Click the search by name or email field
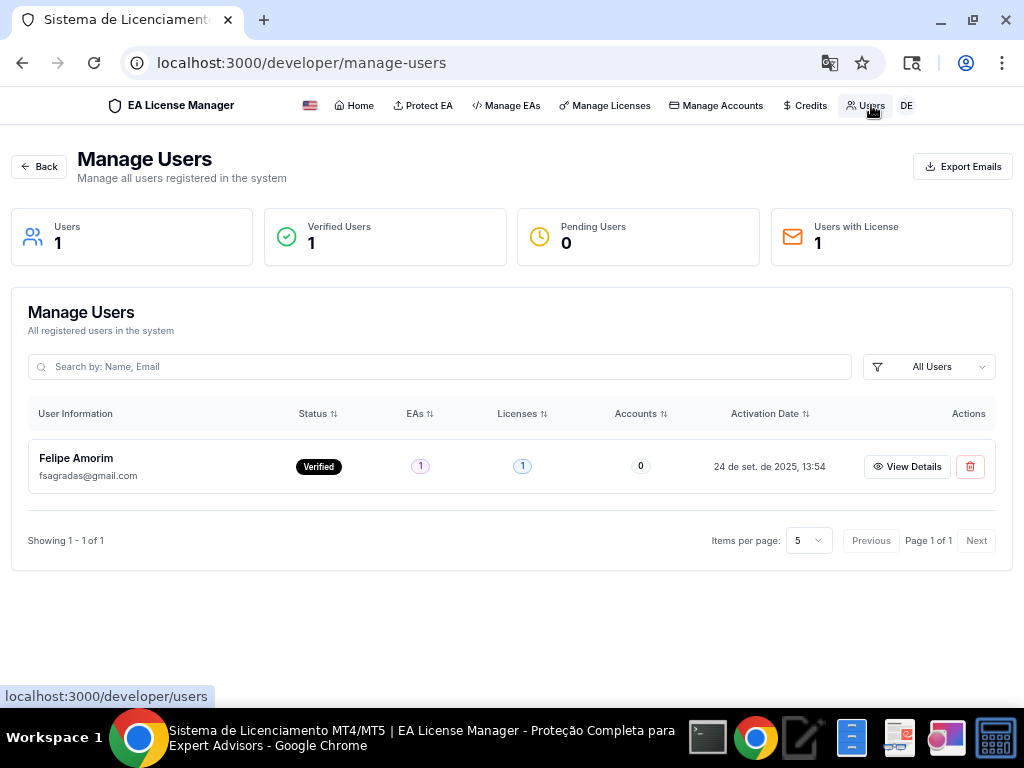 click(440, 367)
